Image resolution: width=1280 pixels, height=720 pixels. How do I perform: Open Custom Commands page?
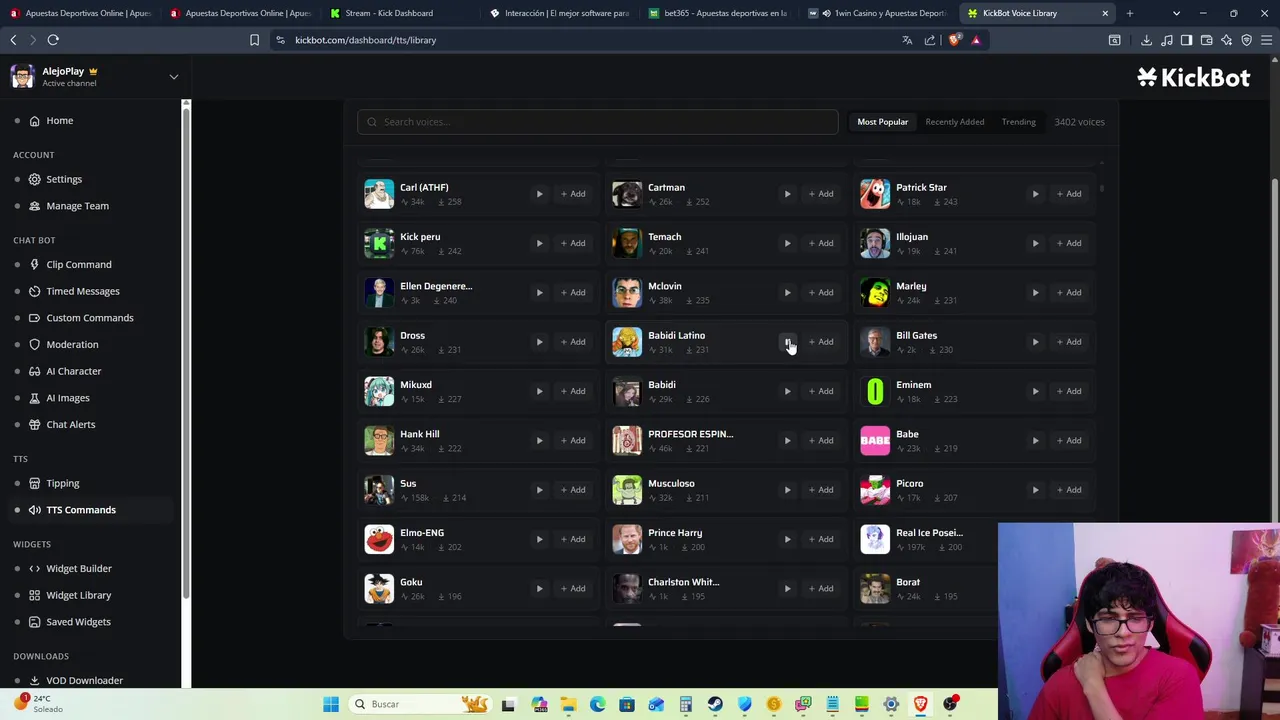point(90,318)
